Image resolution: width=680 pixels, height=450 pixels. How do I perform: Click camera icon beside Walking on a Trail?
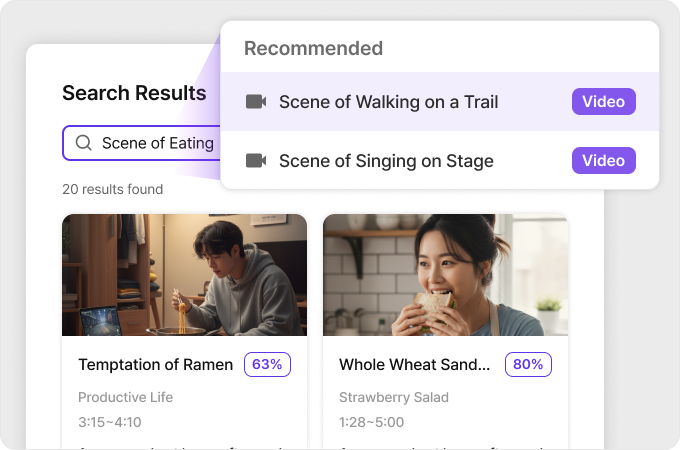click(256, 102)
